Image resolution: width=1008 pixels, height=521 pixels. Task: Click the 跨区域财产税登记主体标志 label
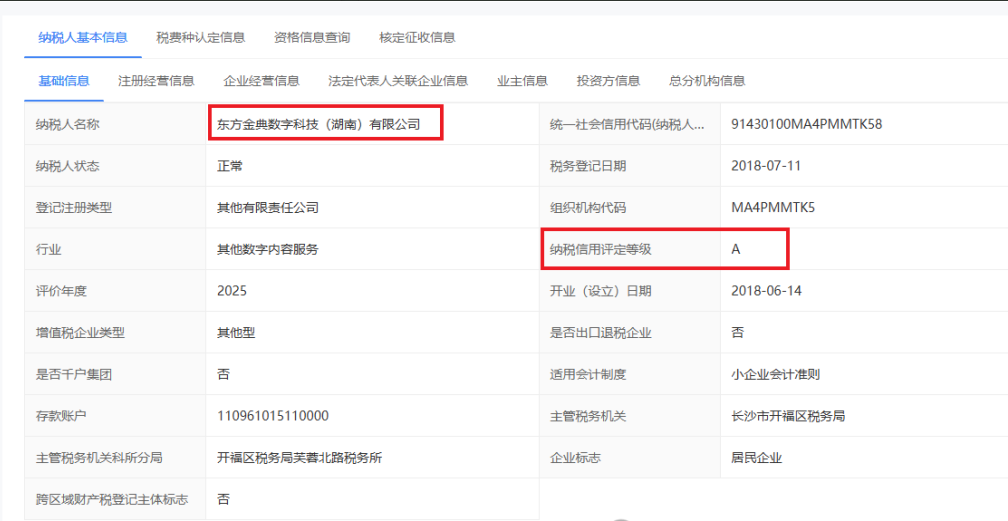pyautogui.click(x=112, y=499)
